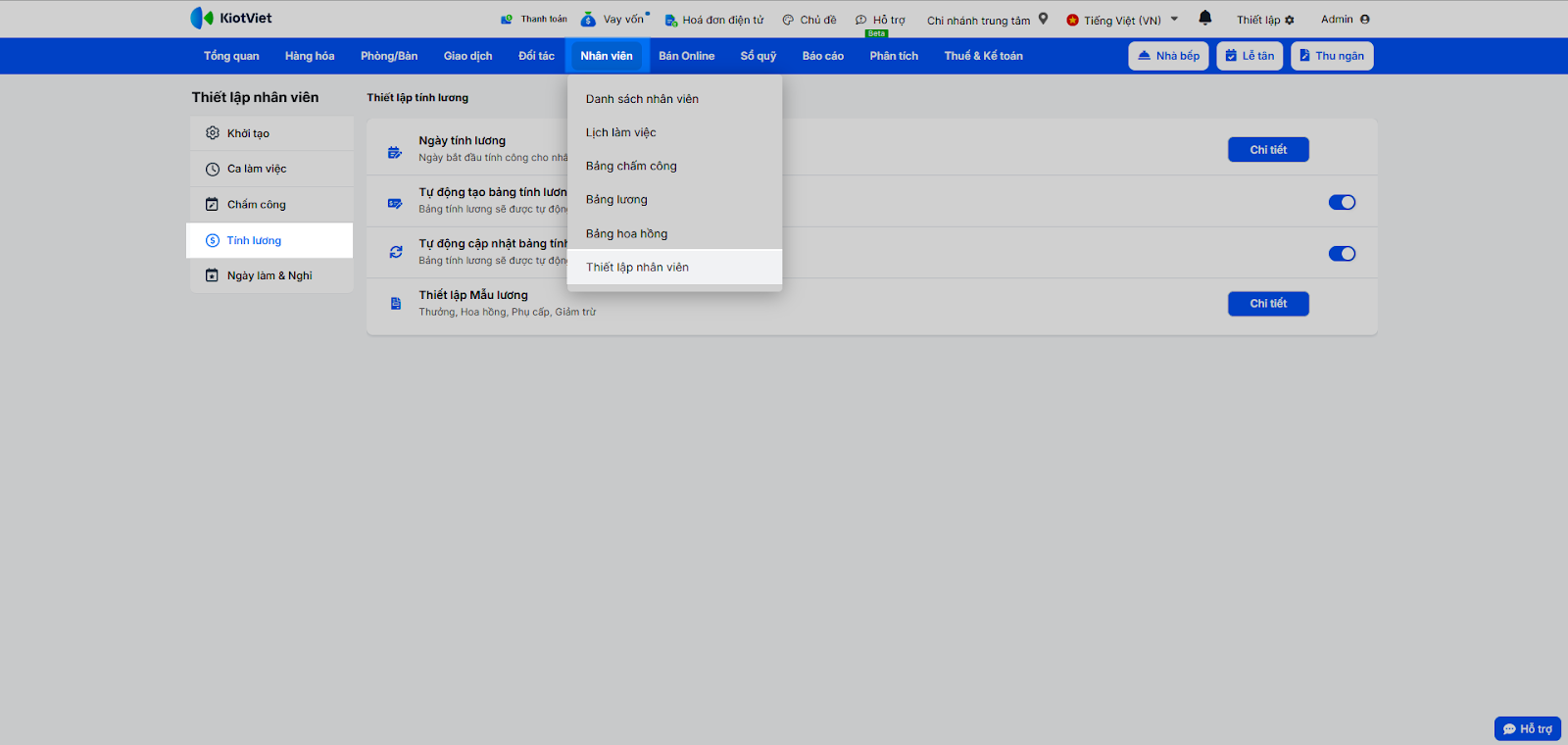
Task: Go to the Tổng quan tab
Action: click(231, 56)
